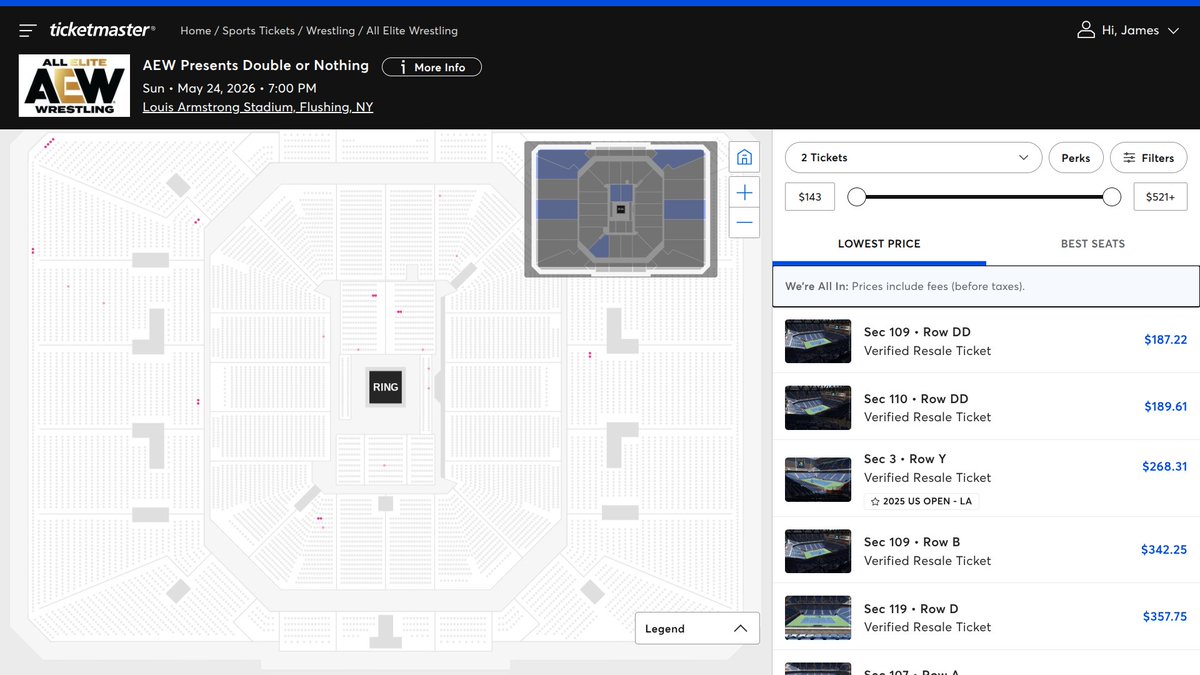Switch to Lowest Price tab
Screen dimensions: 1200x675
pyautogui.click(x=879, y=244)
